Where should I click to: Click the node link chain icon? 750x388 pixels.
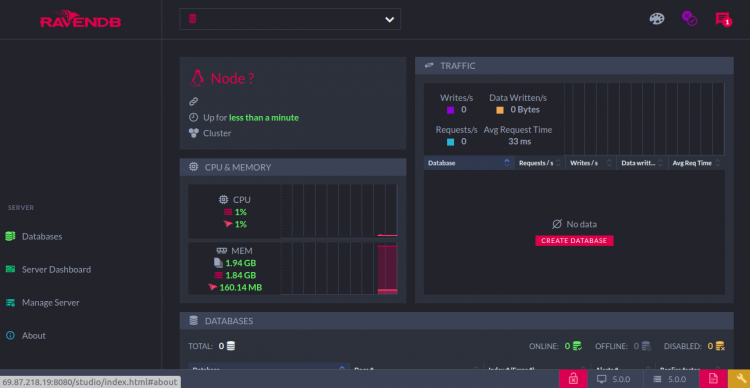pyautogui.click(x=193, y=101)
